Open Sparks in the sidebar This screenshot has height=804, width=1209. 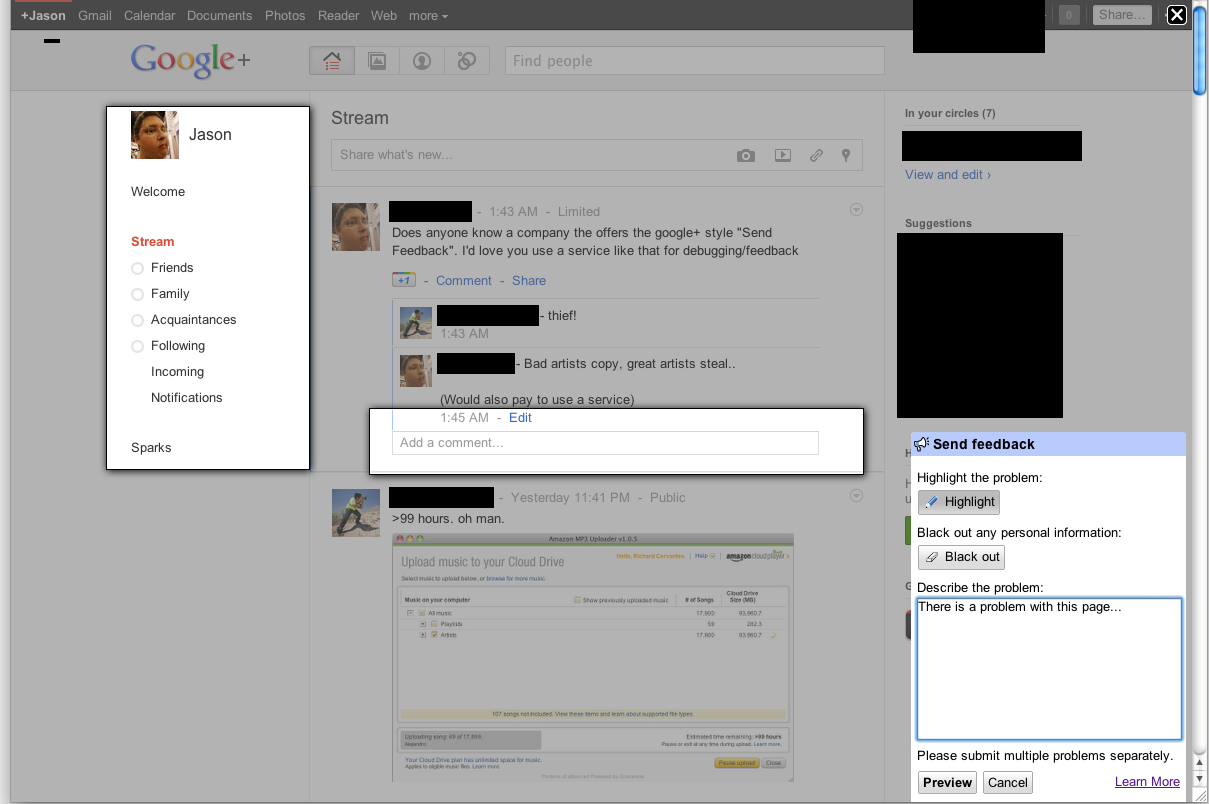[x=151, y=448]
